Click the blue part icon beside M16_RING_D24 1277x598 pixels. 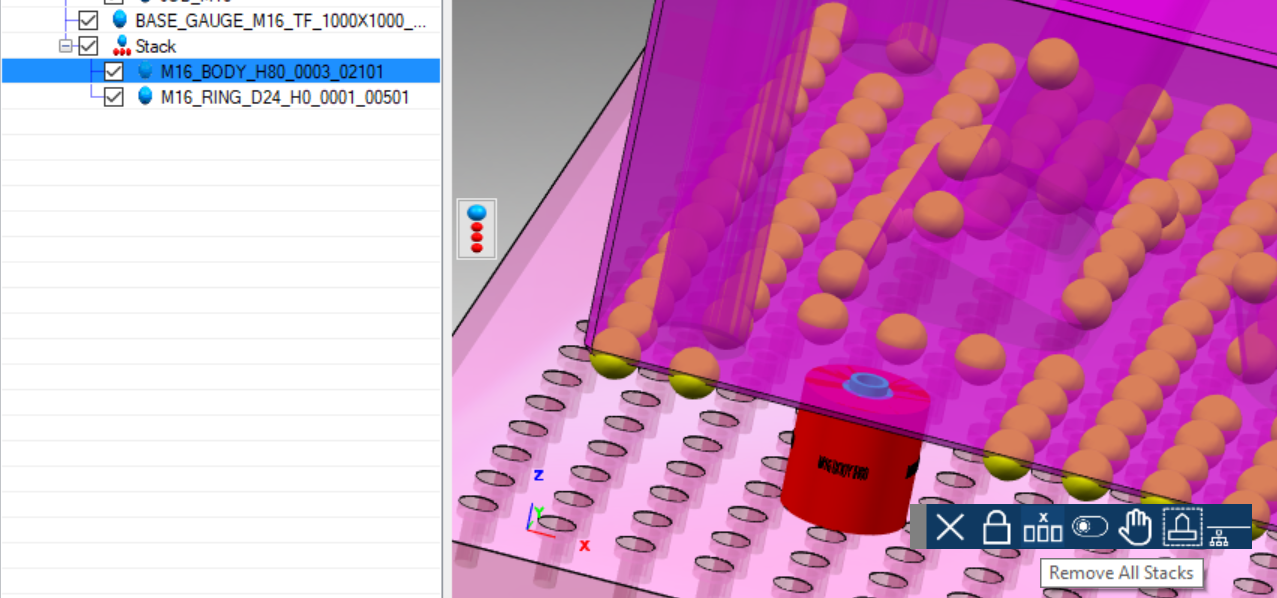click(145, 97)
